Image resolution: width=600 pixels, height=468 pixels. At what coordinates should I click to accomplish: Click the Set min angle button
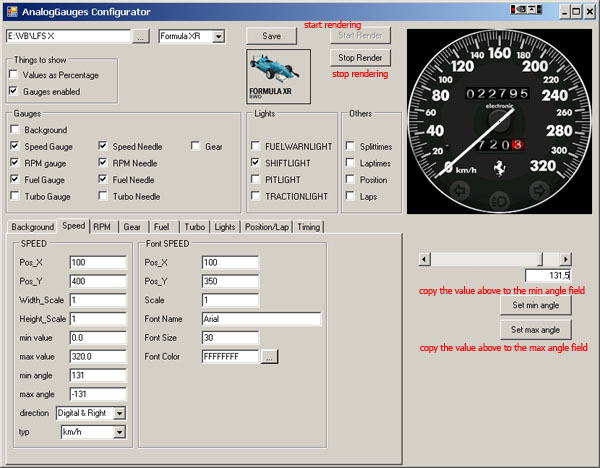[x=535, y=305]
